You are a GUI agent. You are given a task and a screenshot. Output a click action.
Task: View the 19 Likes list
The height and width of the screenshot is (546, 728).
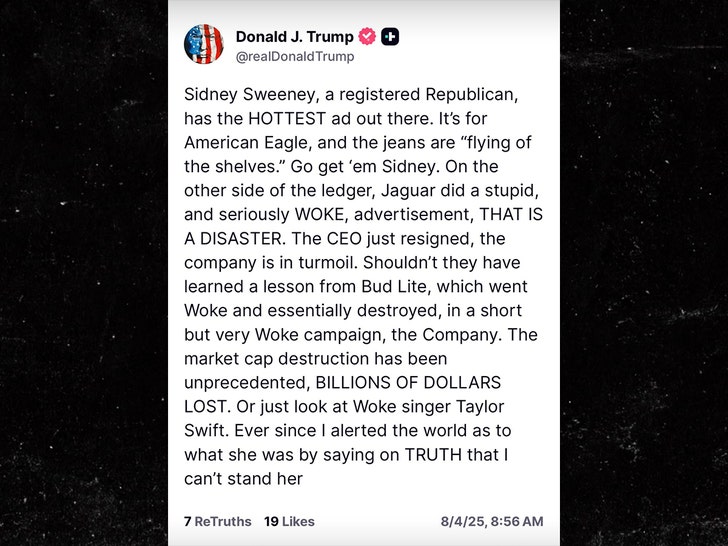[289, 521]
